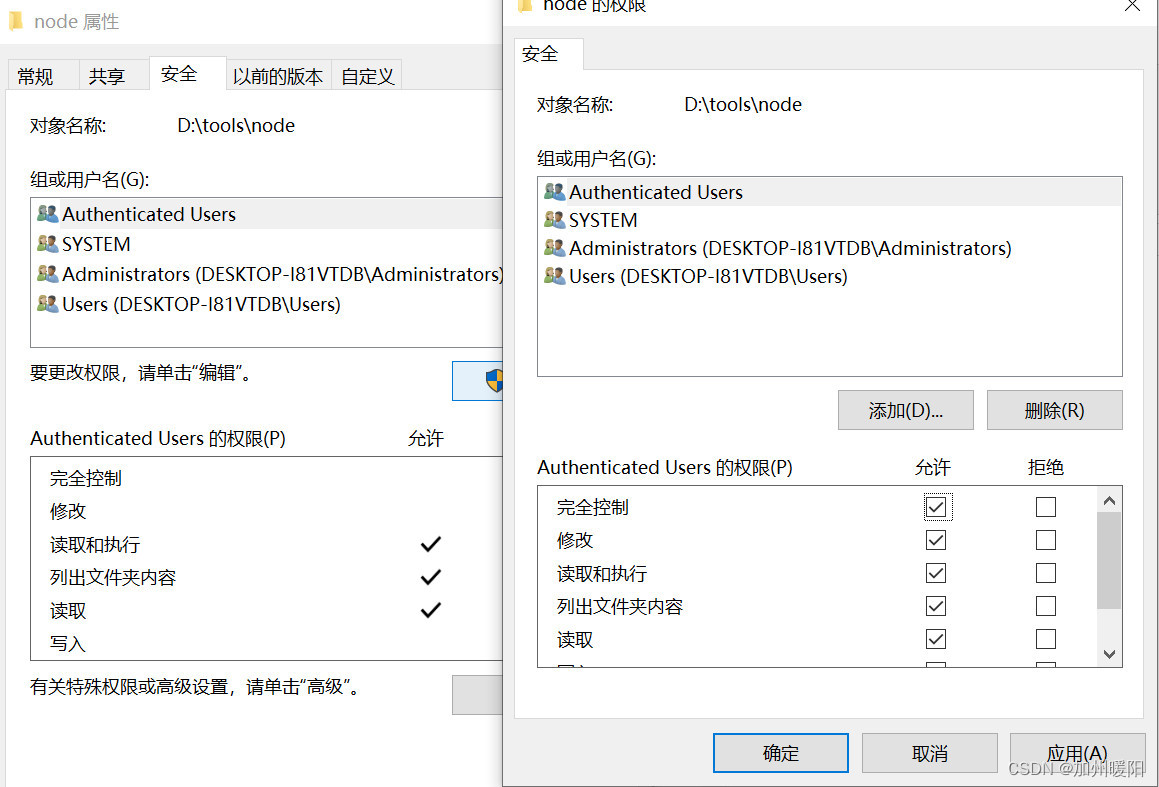The image size is (1159, 787).
Task: Click the scrollbar down arrow in permissions list
Action: coord(1109,653)
